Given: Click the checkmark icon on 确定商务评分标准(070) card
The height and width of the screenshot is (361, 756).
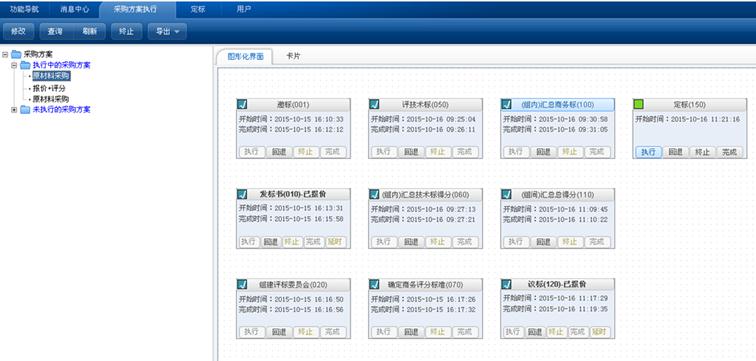Looking at the screenshot, I should click(x=375, y=284).
